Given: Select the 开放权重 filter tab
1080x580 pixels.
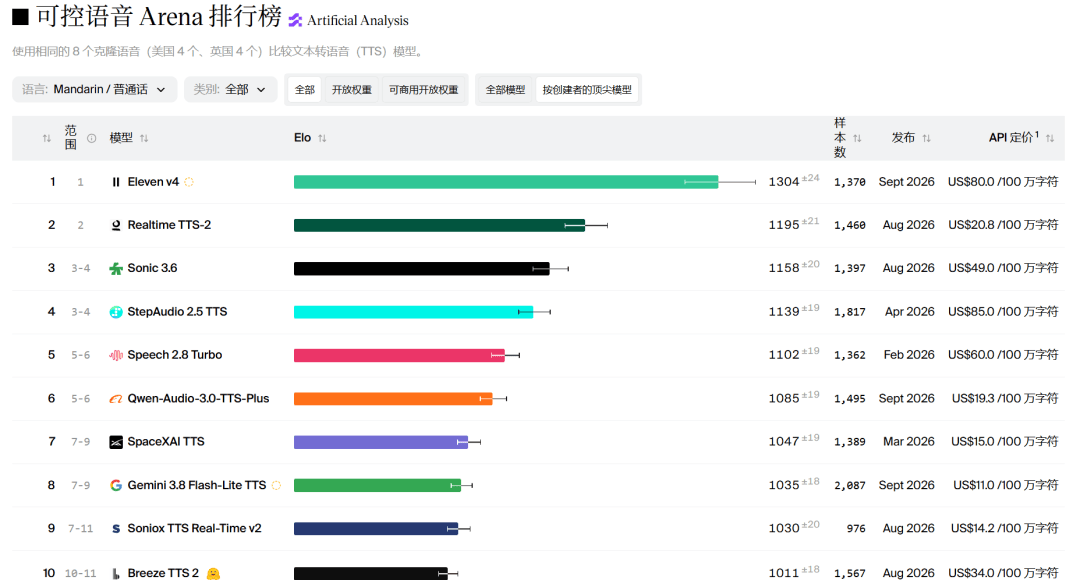Looking at the screenshot, I should tap(351, 90).
